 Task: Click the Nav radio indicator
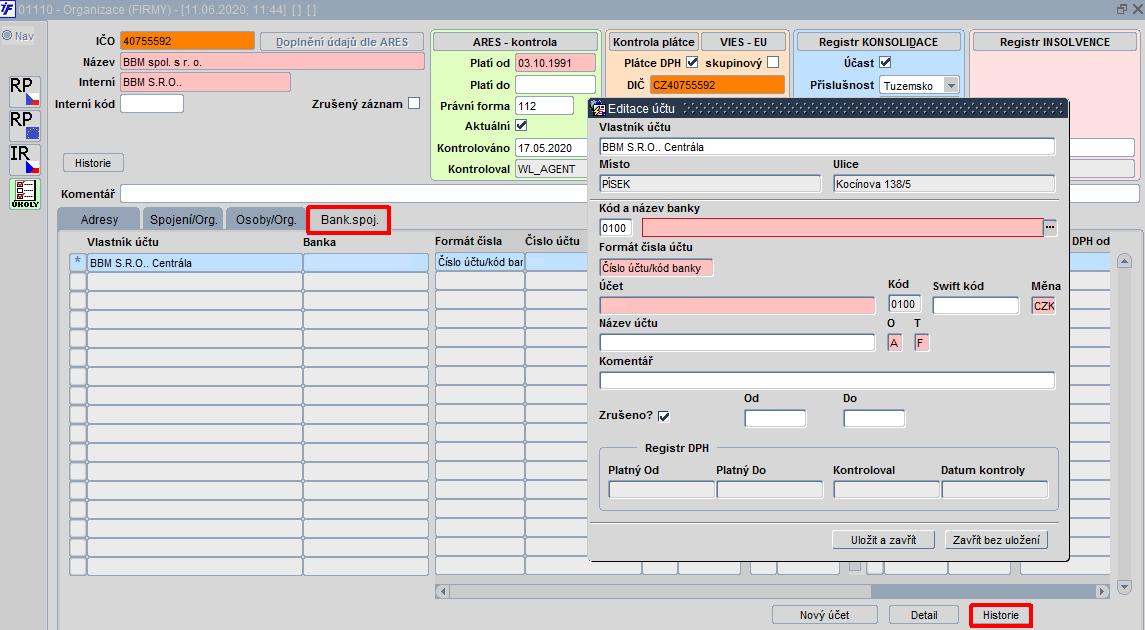(7, 35)
